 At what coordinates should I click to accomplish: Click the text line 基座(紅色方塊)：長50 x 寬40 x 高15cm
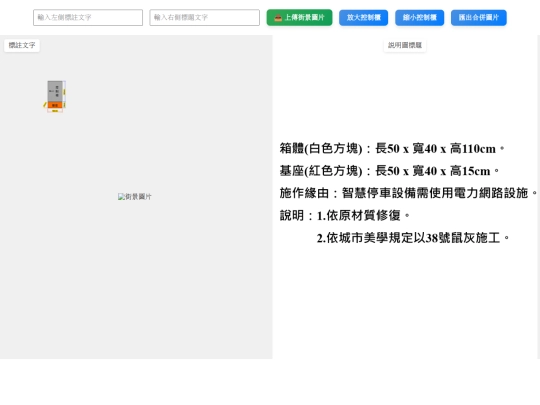pyautogui.click(x=389, y=171)
